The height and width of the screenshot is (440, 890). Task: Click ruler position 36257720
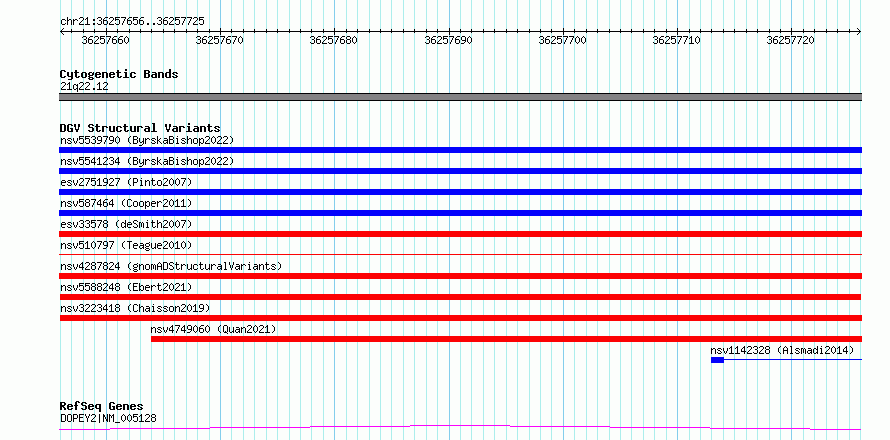click(791, 40)
